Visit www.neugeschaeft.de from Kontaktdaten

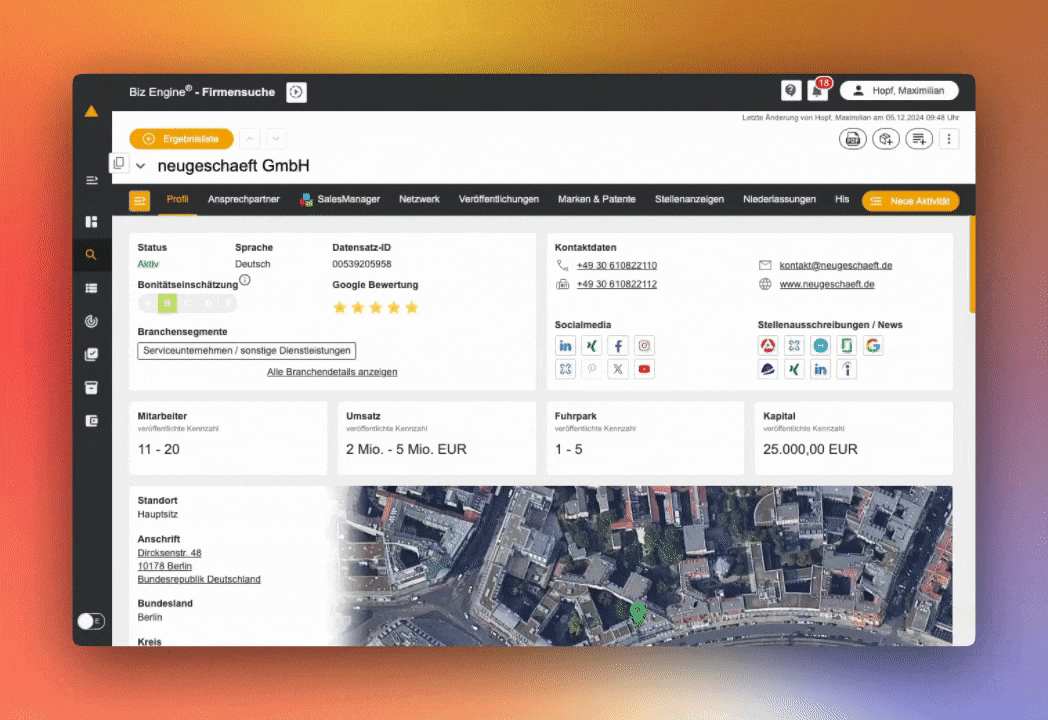826,283
